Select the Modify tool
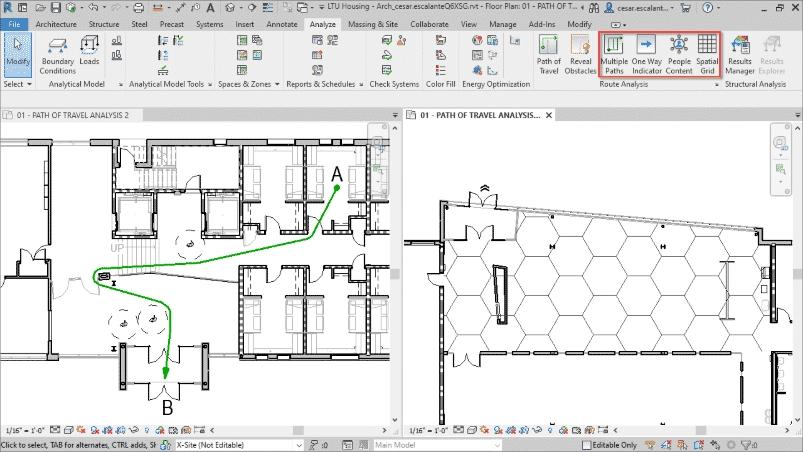Screen dimensions: 803x452 pos(17,53)
